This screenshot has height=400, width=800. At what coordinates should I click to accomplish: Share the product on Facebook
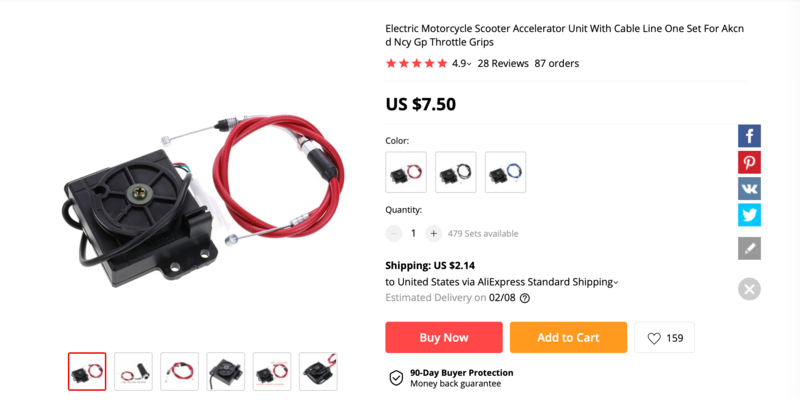tap(749, 136)
